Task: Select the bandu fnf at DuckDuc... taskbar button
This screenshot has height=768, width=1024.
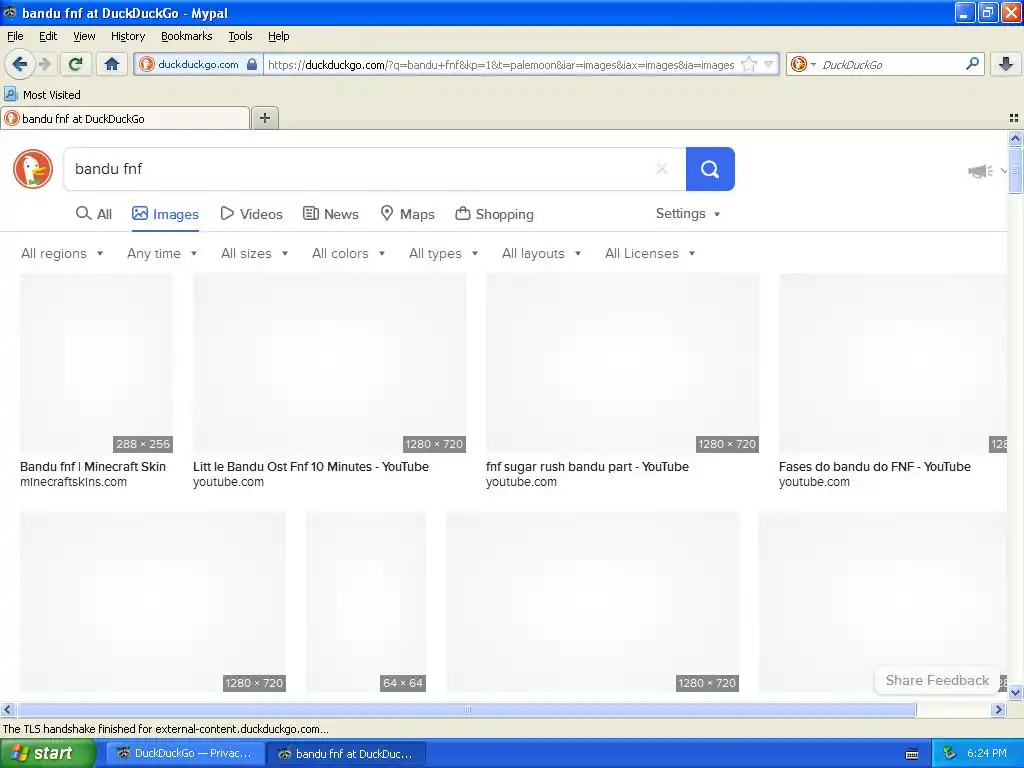Action: coord(346,753)
